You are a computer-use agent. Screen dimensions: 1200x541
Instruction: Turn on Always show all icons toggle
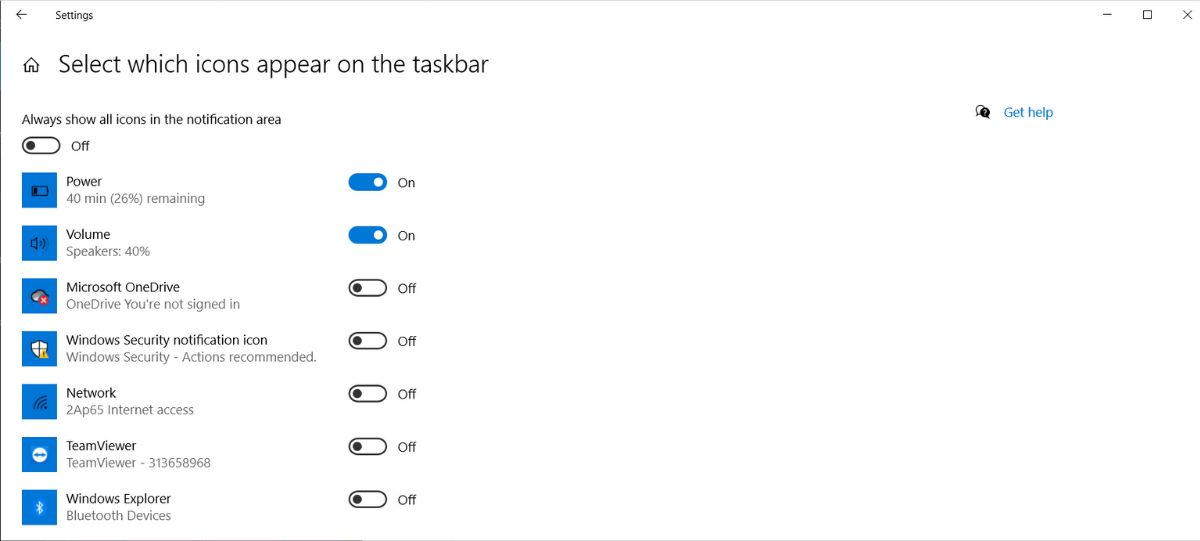[x=42, y=146]
